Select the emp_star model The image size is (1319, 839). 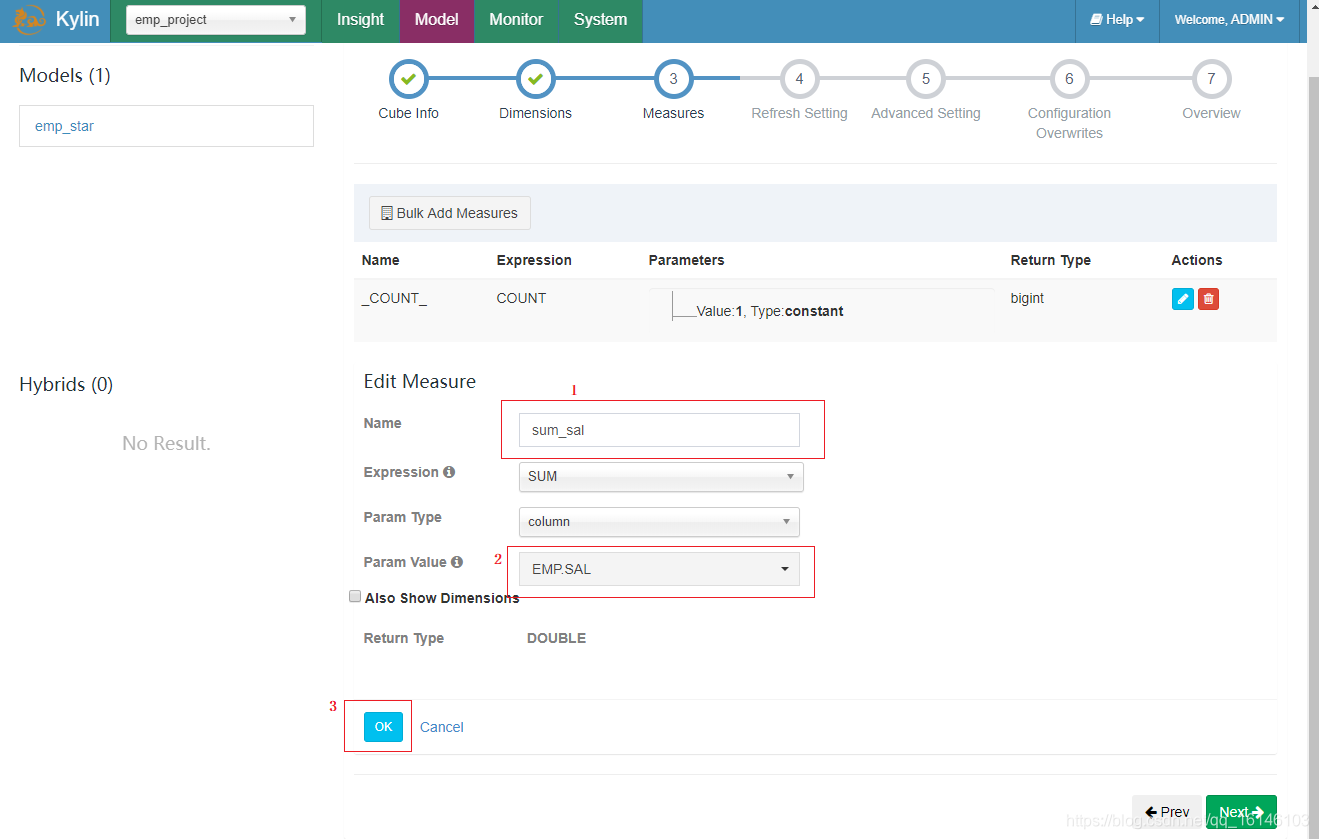click(x=166, y=126)
